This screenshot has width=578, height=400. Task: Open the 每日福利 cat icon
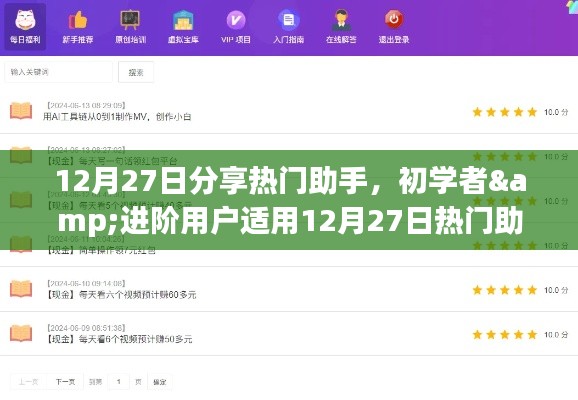coord(25,20)
